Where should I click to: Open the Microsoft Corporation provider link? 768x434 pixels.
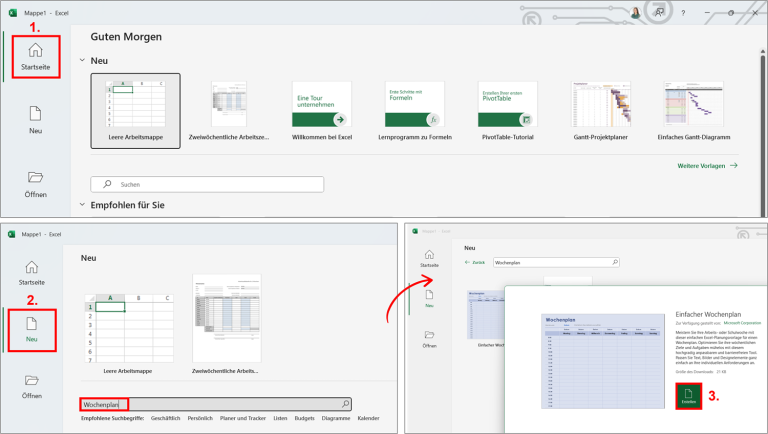(x=742, y=323)
